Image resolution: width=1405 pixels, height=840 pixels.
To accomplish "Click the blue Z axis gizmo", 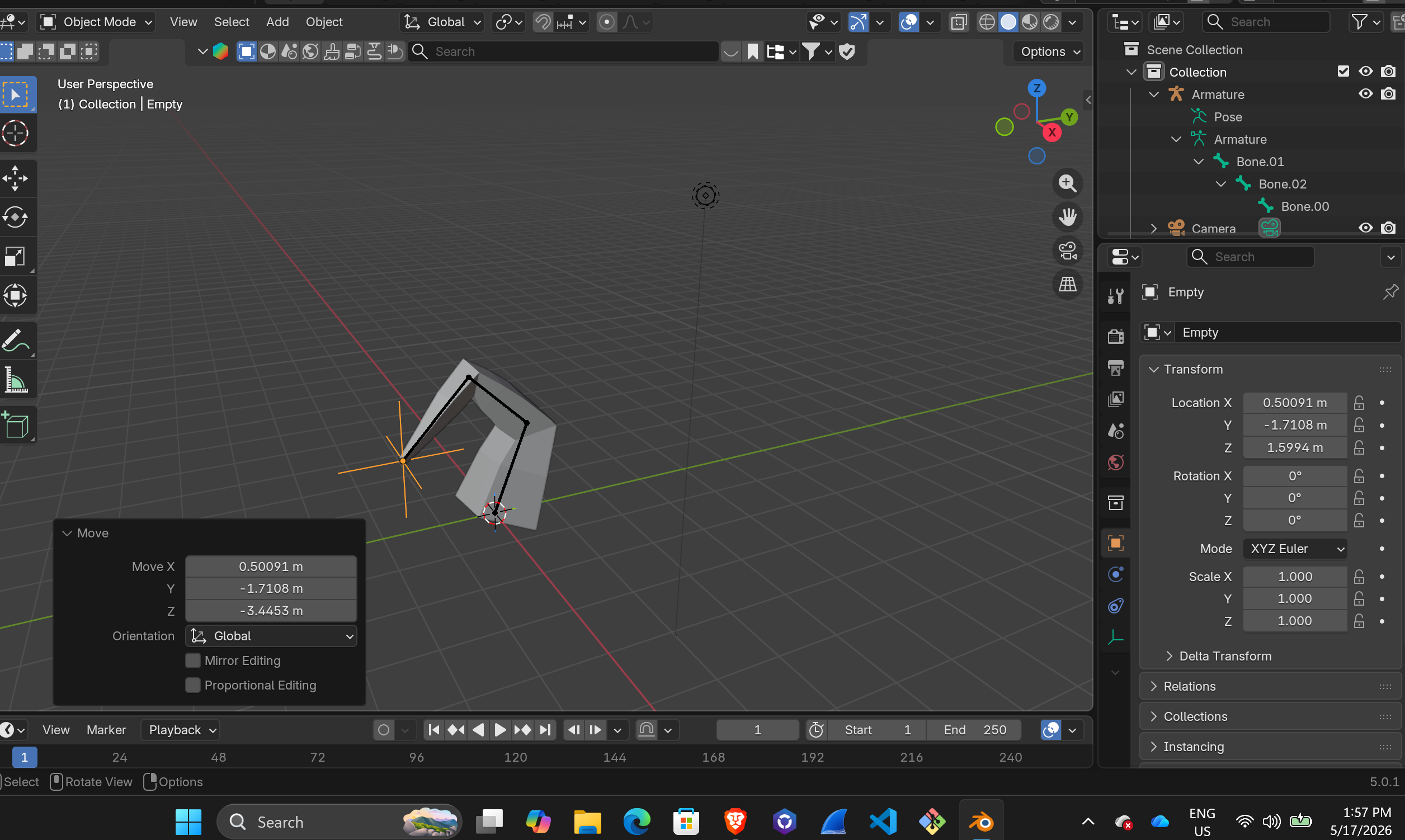I will (1036, 88).
